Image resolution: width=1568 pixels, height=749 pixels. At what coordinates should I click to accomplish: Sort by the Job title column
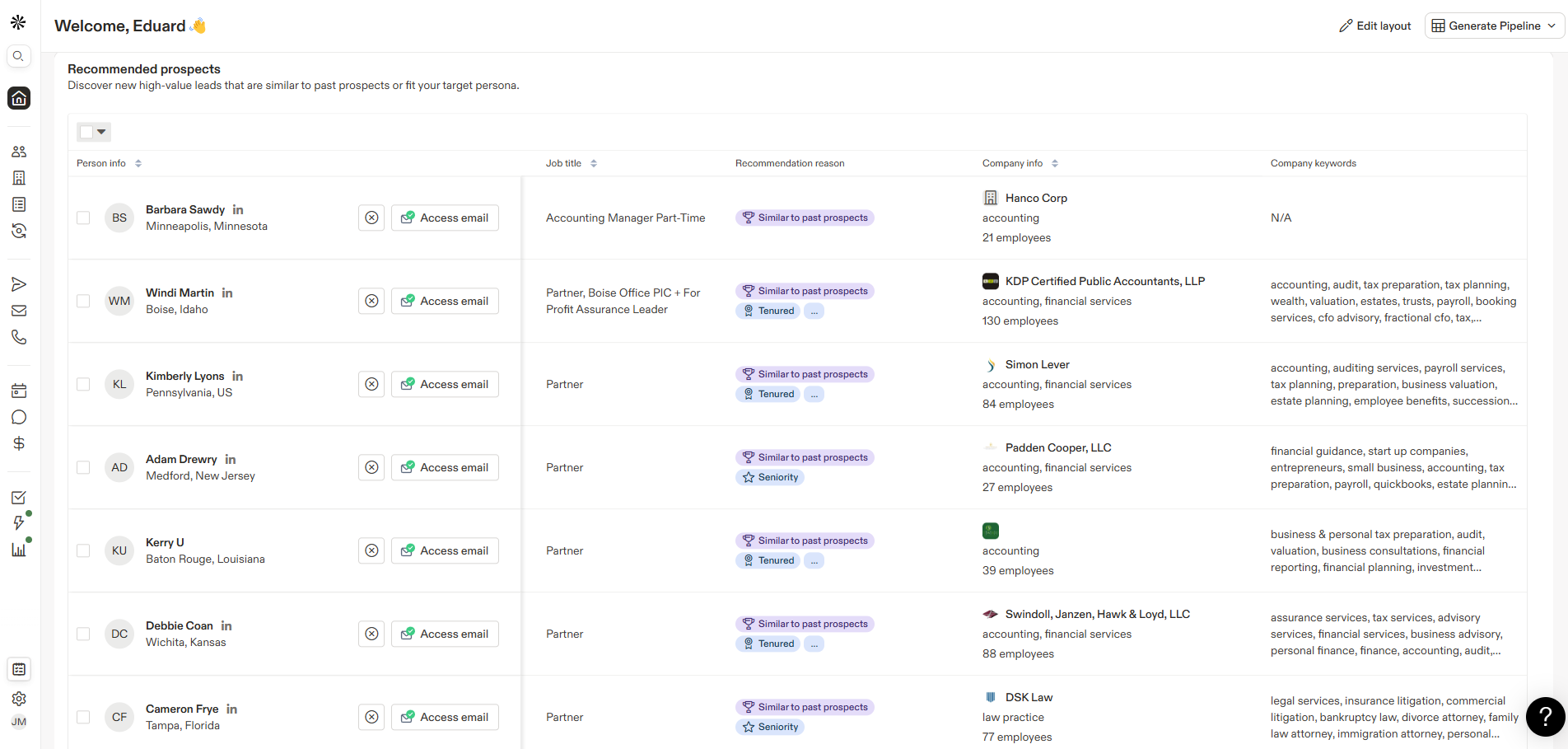[594, 163]
